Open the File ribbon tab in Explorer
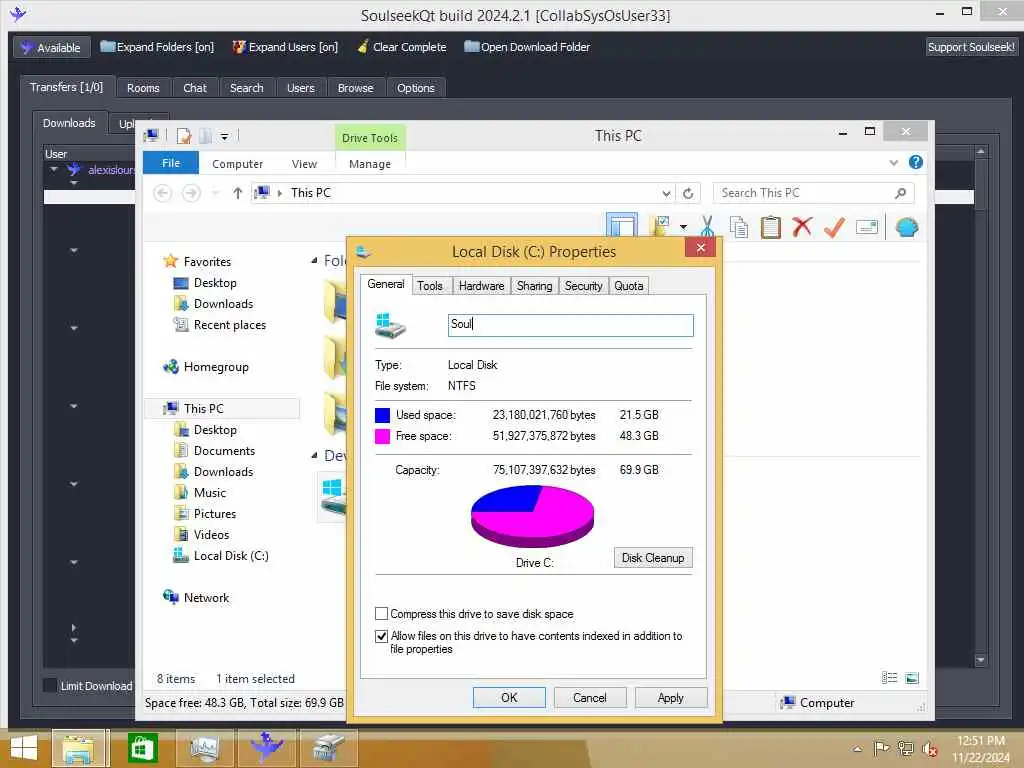1024x768 pixels. click(170, 163)
